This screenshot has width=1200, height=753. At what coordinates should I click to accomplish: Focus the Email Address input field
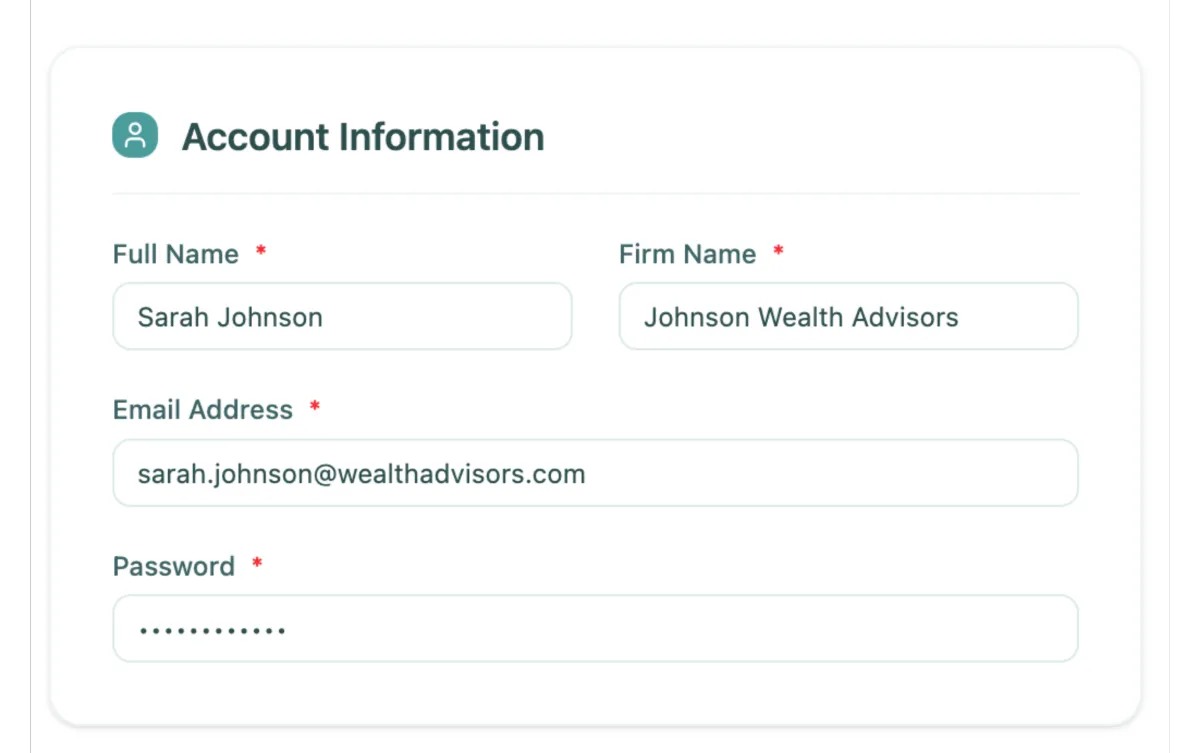(x=595, y=473)
